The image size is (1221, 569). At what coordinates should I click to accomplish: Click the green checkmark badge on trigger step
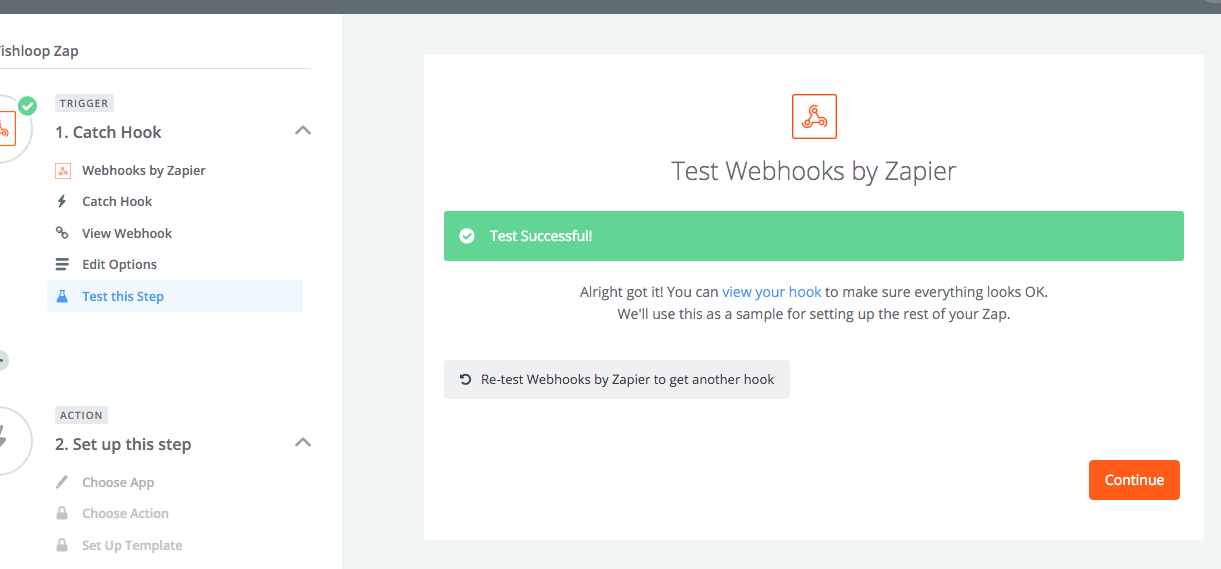28,105
